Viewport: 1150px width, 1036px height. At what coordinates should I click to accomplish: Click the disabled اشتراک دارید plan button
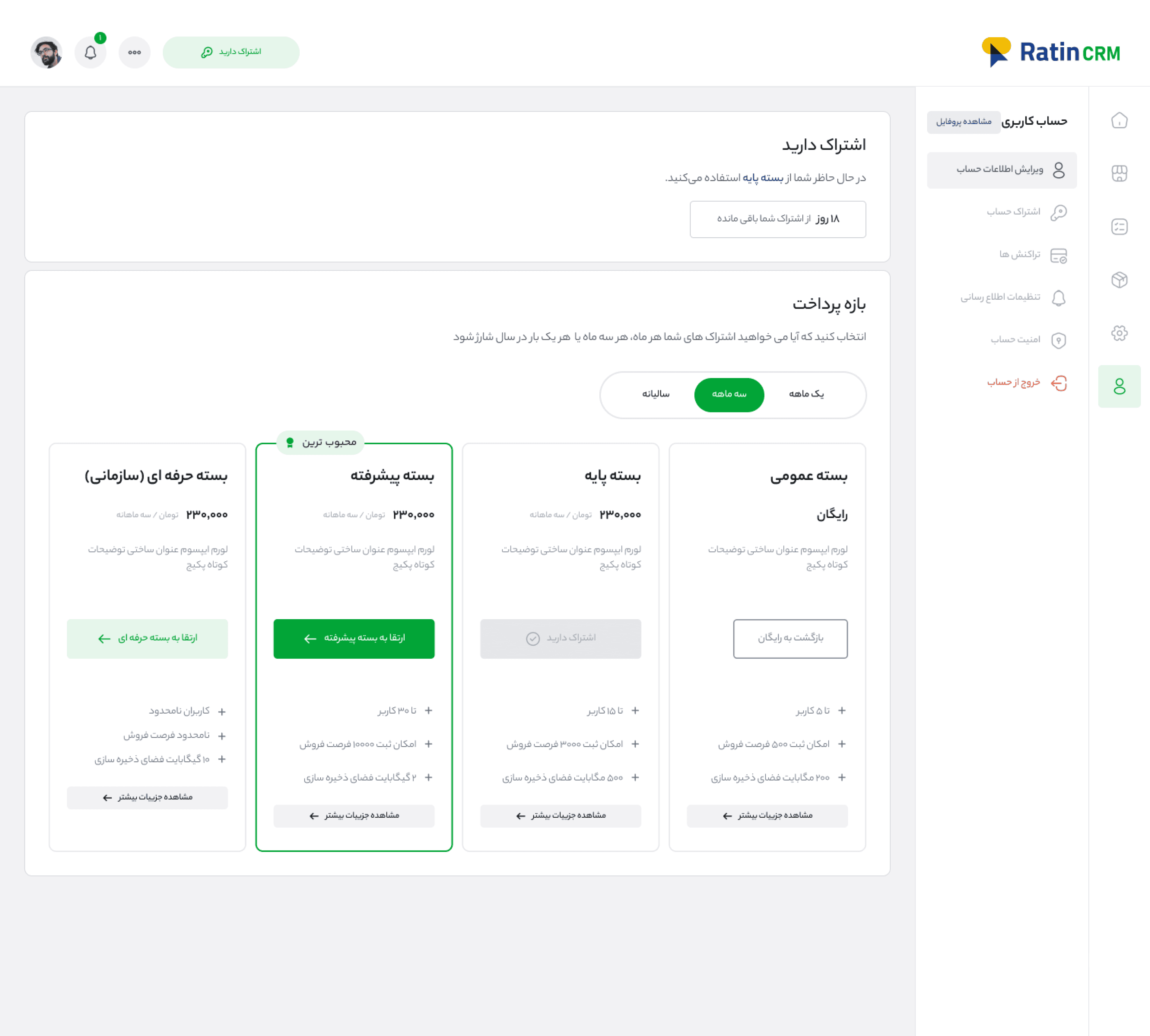[x=561, y=638]
